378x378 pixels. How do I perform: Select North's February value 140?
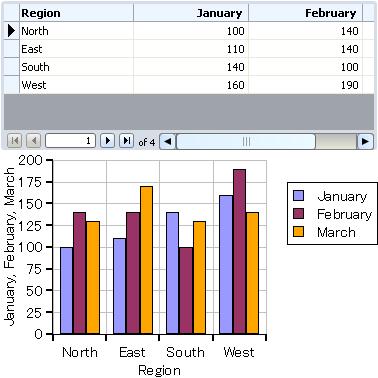[305, 31]
